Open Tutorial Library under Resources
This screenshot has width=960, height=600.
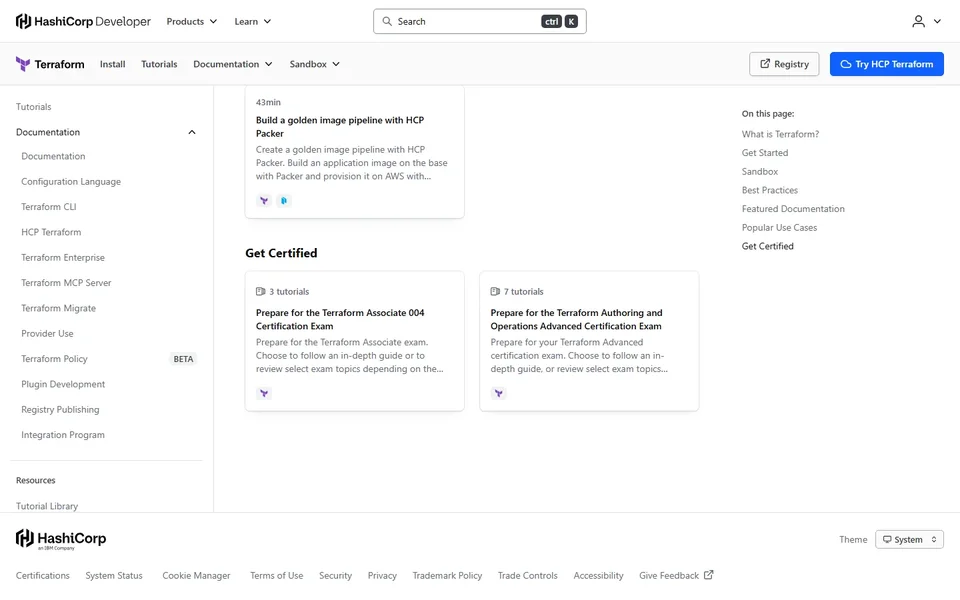[47, 506]
